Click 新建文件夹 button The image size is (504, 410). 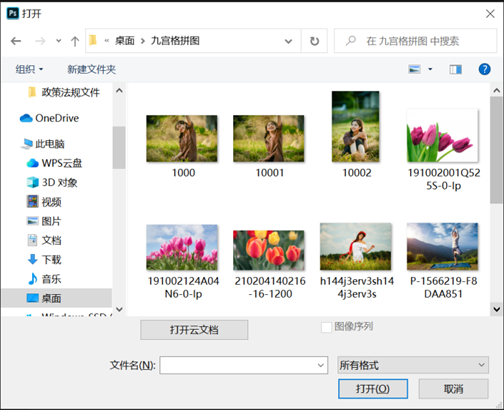(92, 69)
